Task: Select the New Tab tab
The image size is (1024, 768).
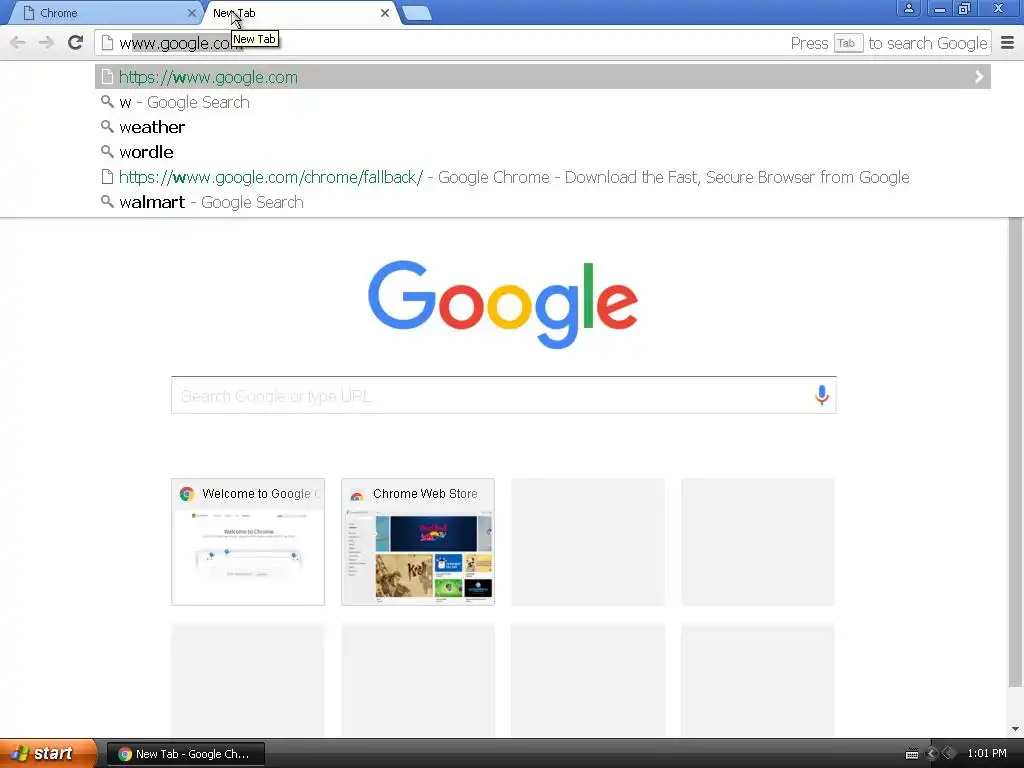Action: point(300,13)
